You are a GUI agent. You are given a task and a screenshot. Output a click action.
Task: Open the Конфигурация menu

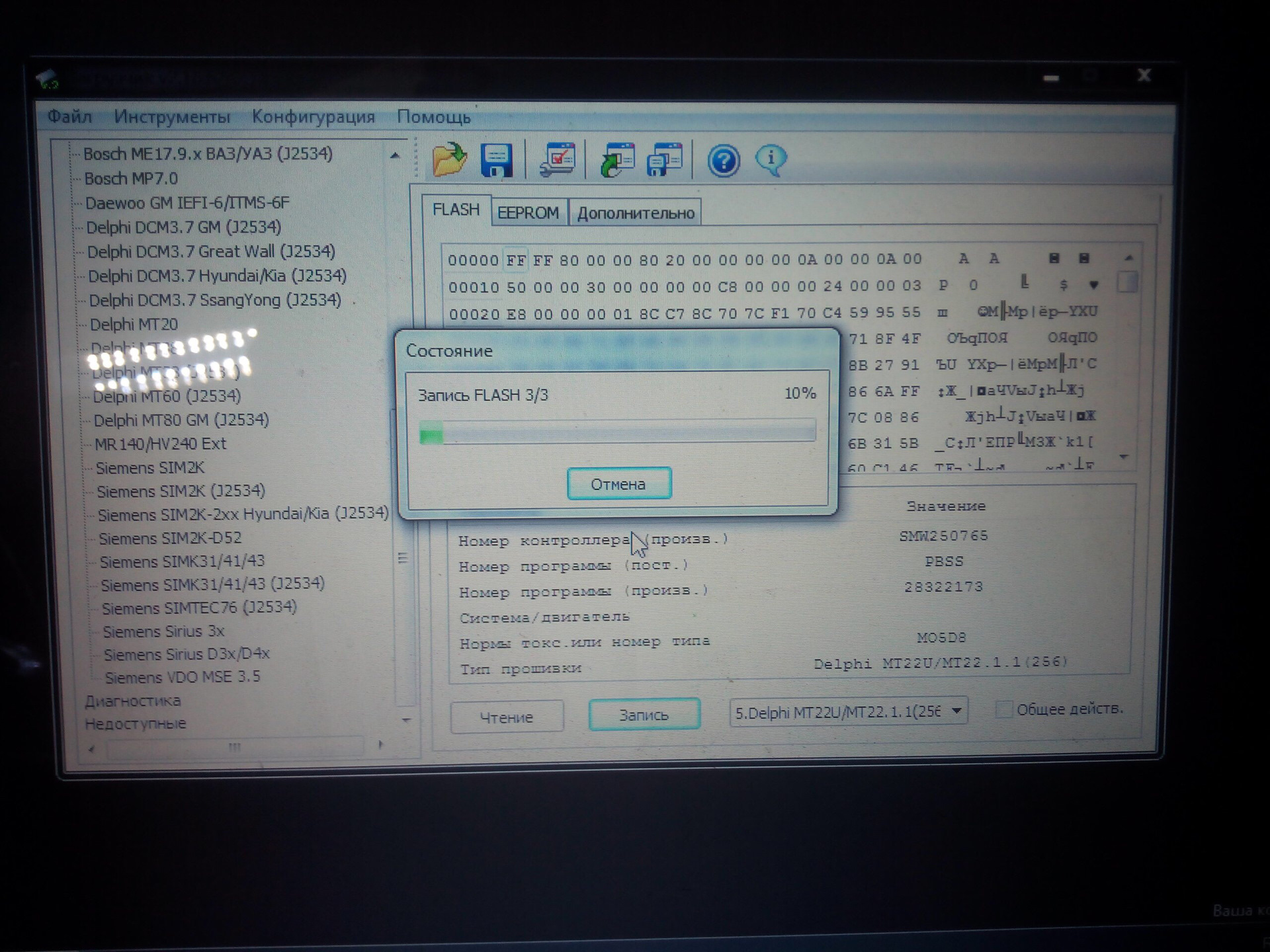(x=313, y=117)
